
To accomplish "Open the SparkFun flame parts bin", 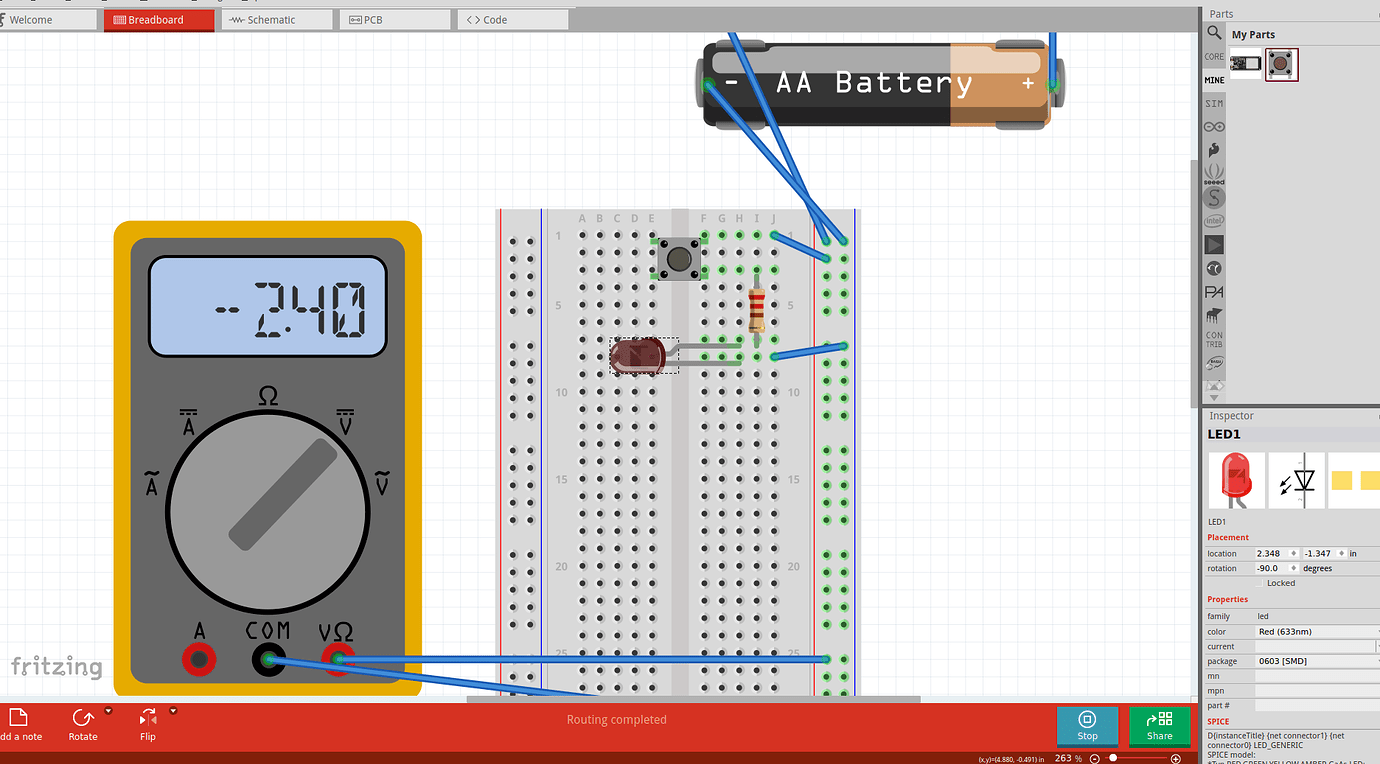I will 1214,150.
